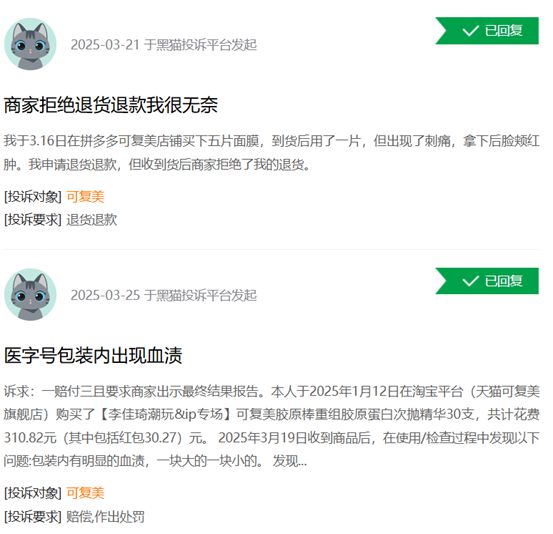Click 可复美 link in second complaint

pyautogui.click(x=85, y=493)
